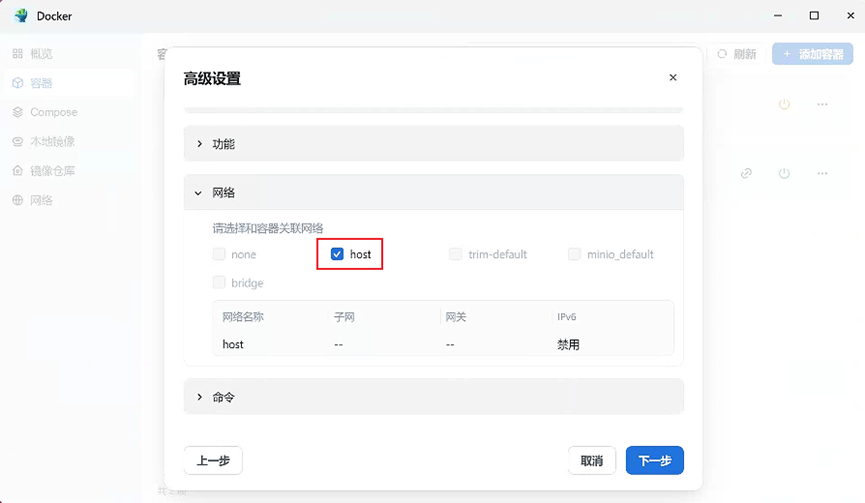This screenshot has height=503, width=865.
Task: Click the green power icon in second container row
Action: pos(784,173)
